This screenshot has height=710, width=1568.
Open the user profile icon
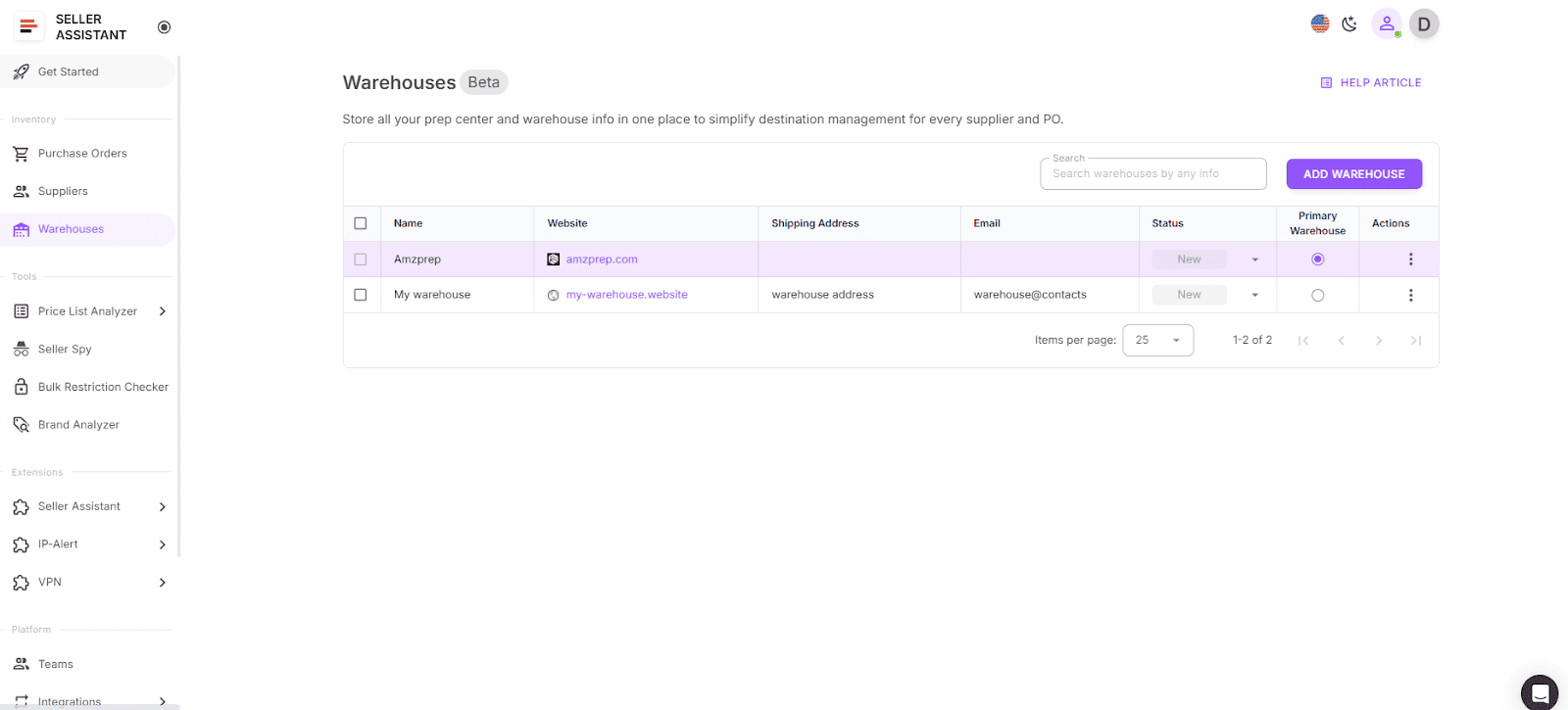click(1387, 24)
